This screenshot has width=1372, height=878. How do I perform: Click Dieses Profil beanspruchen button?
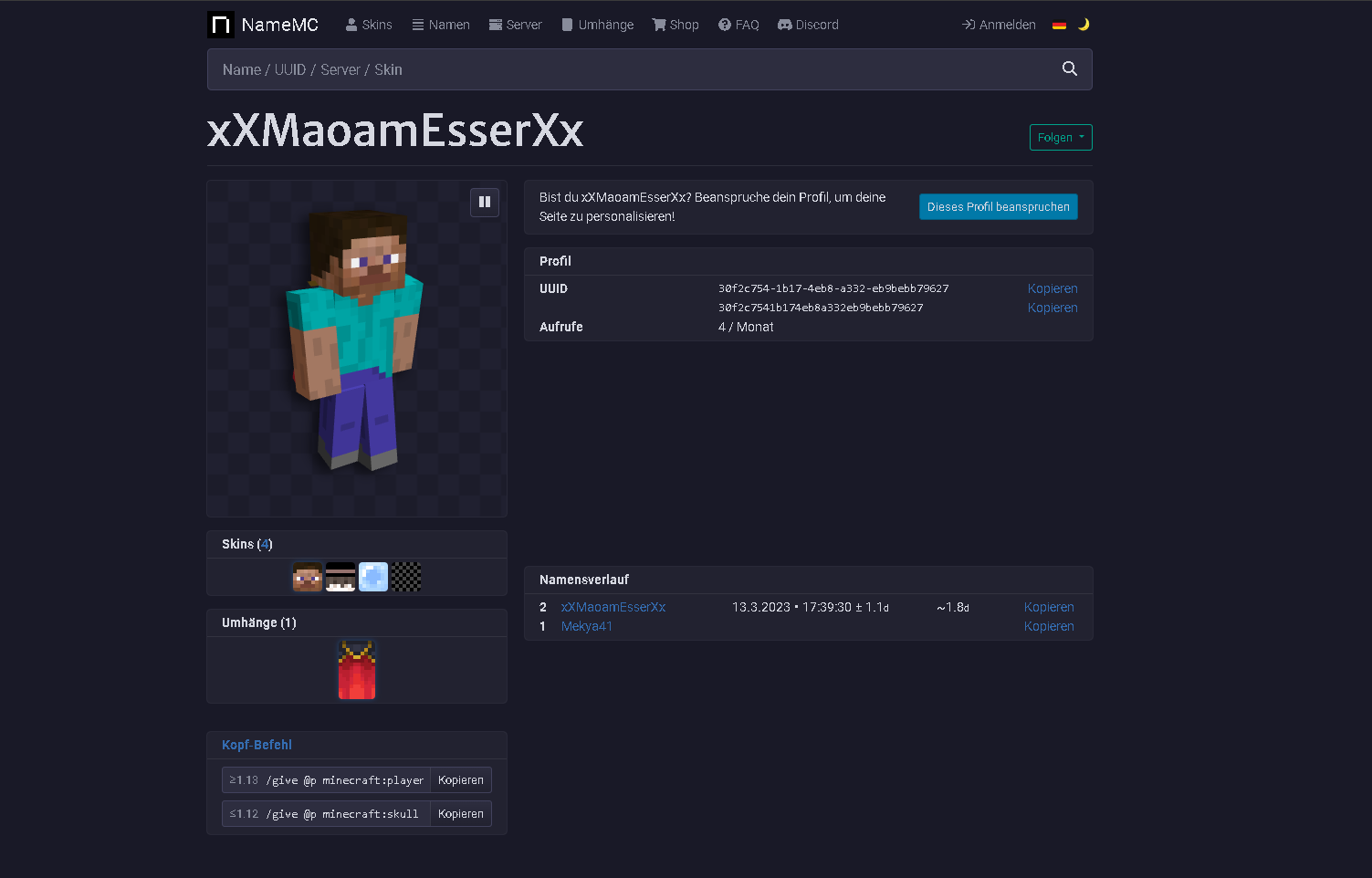coord(999,207)
